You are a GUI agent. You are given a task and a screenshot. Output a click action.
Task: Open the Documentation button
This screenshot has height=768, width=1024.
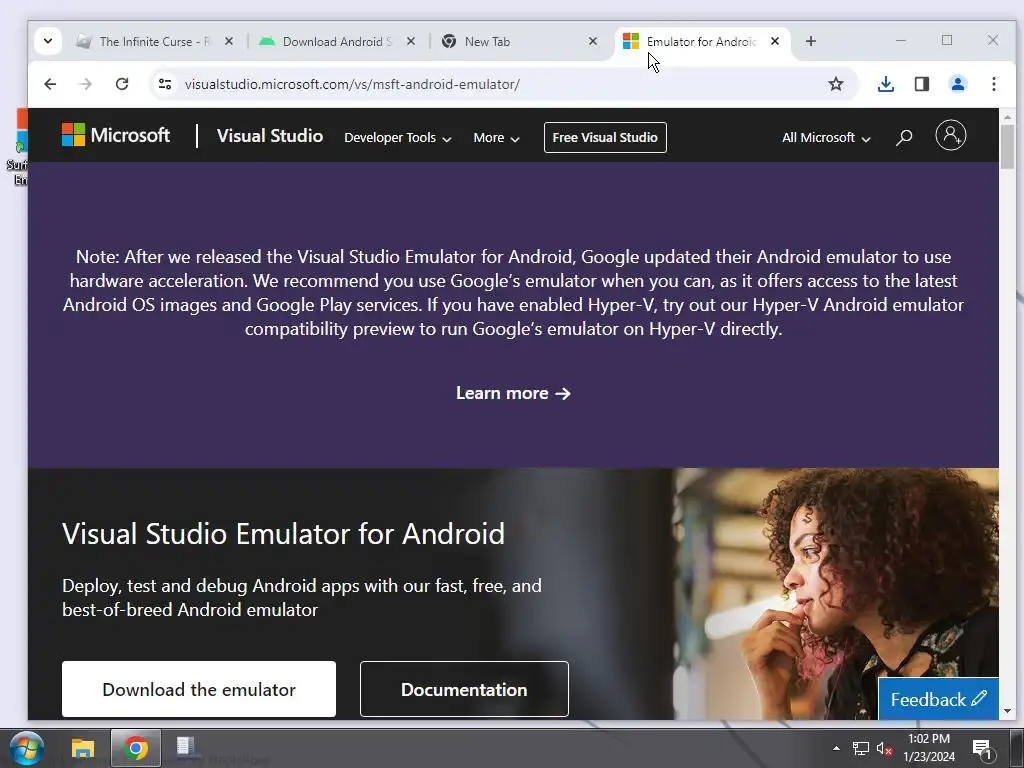[464, 689]
